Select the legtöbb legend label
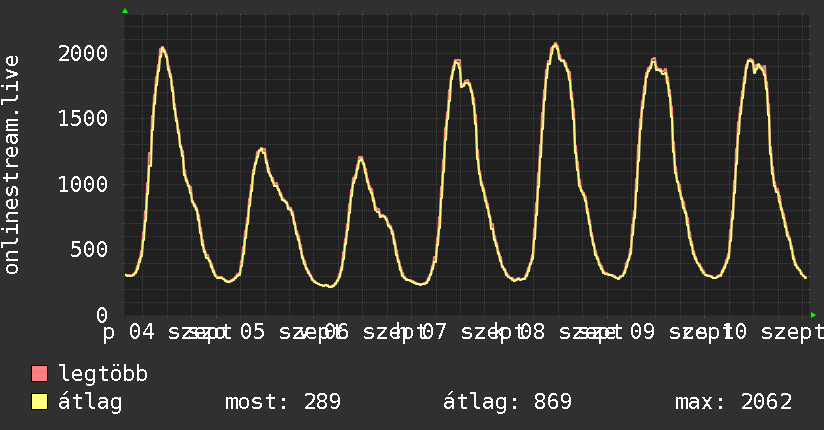The image size is (824, 430). [x=103, y=374]
